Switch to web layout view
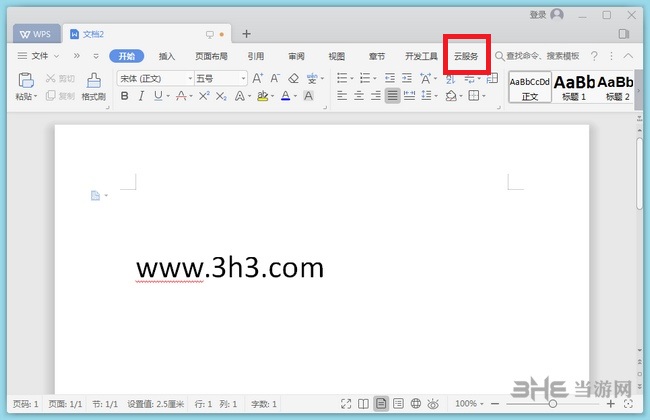 pos(416,403)
